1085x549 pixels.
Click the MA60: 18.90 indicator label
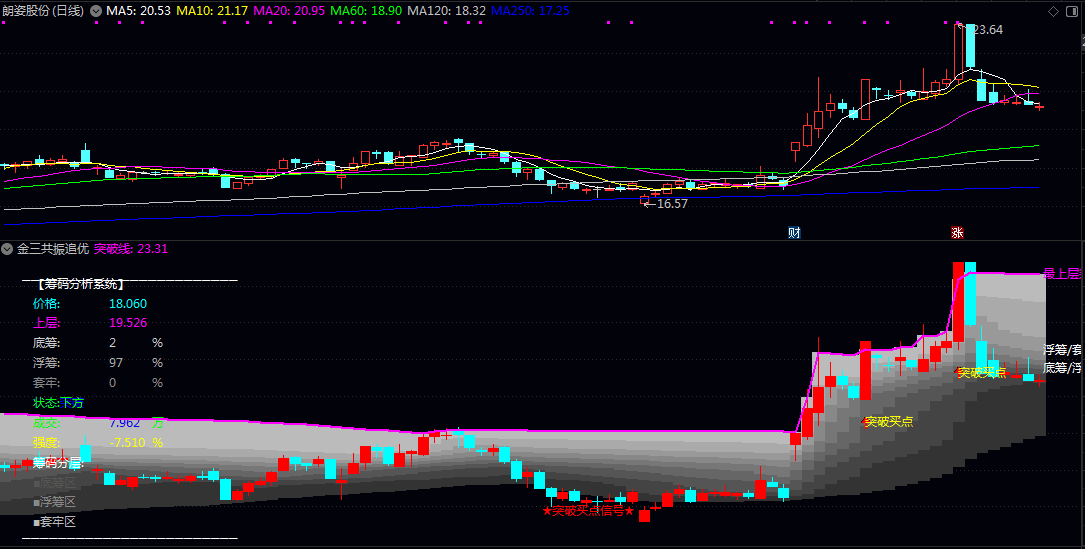365,11
